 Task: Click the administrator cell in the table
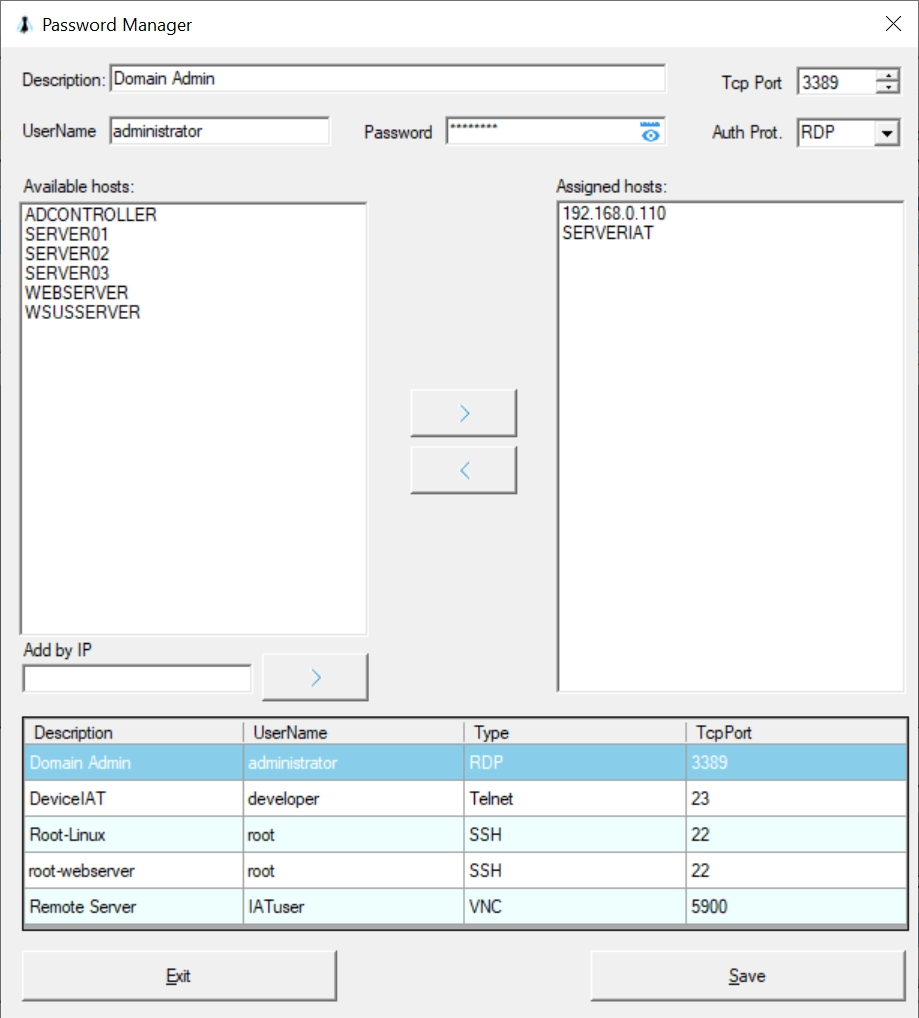354,762
